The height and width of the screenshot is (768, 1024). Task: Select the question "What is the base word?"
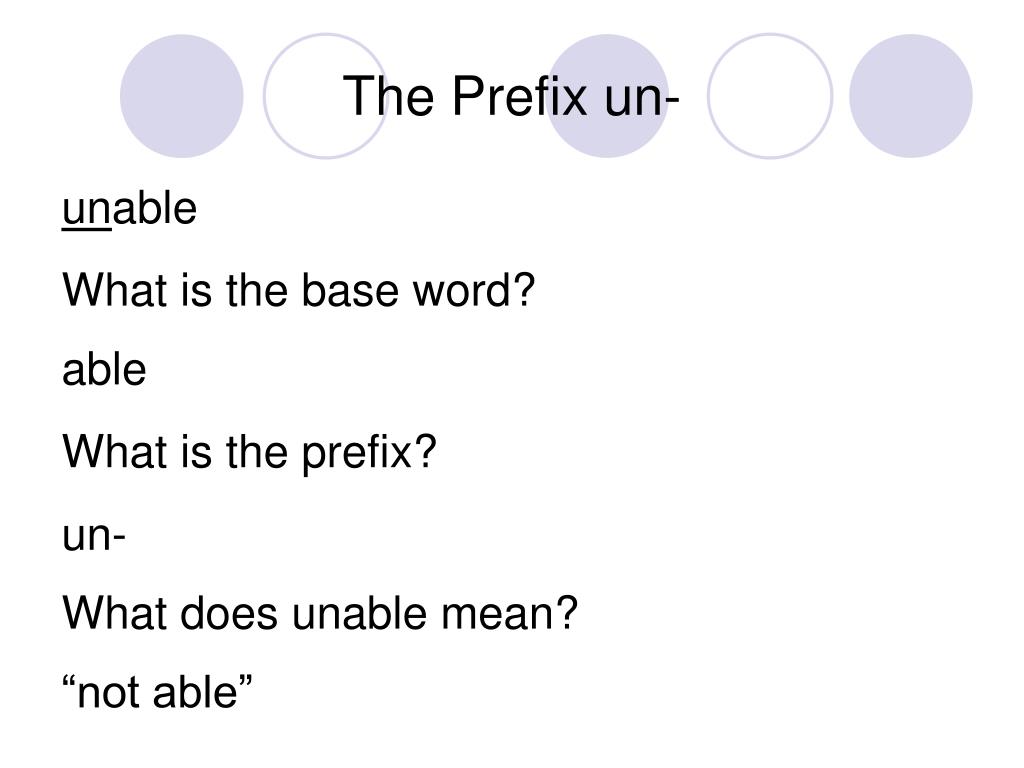pos(298,290)
